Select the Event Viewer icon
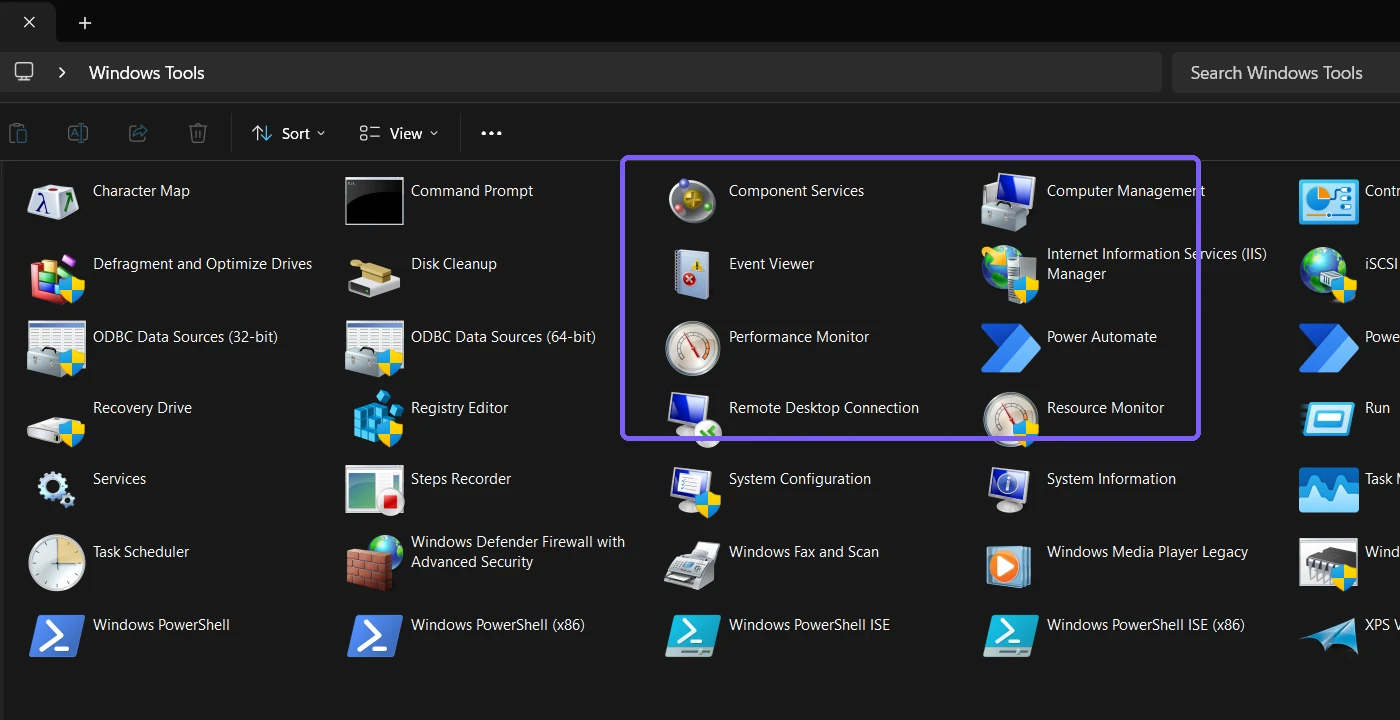The image size is (1400, 720). 692,274
